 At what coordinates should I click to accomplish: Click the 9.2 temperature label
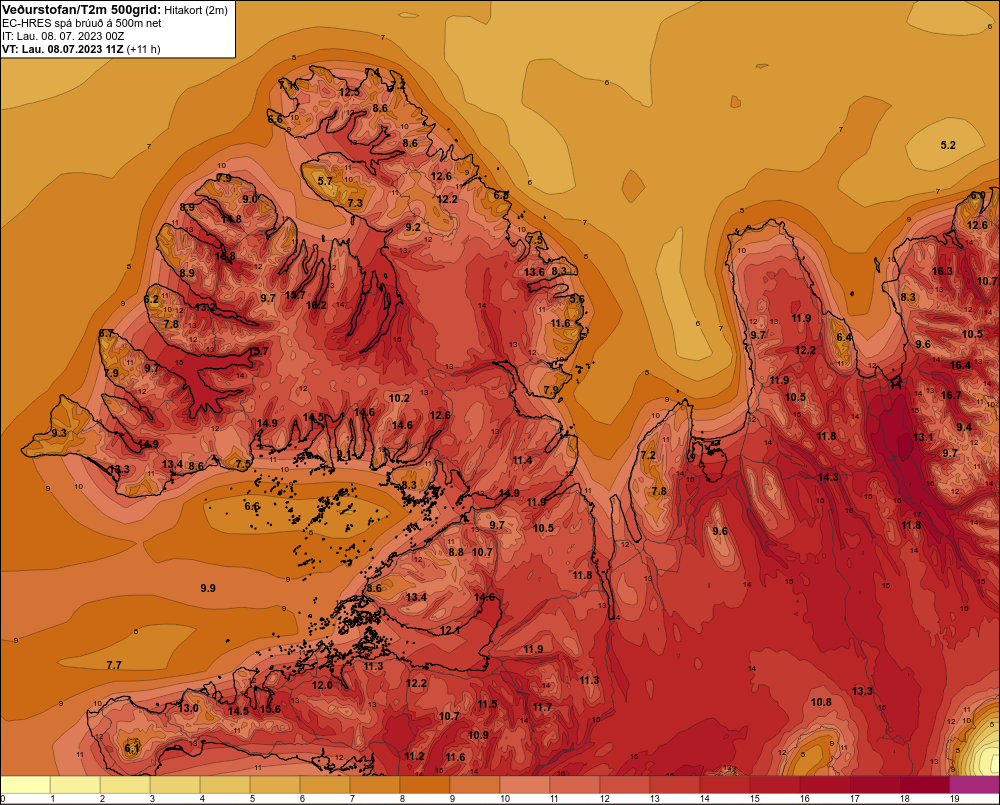(x=413, y=227)
